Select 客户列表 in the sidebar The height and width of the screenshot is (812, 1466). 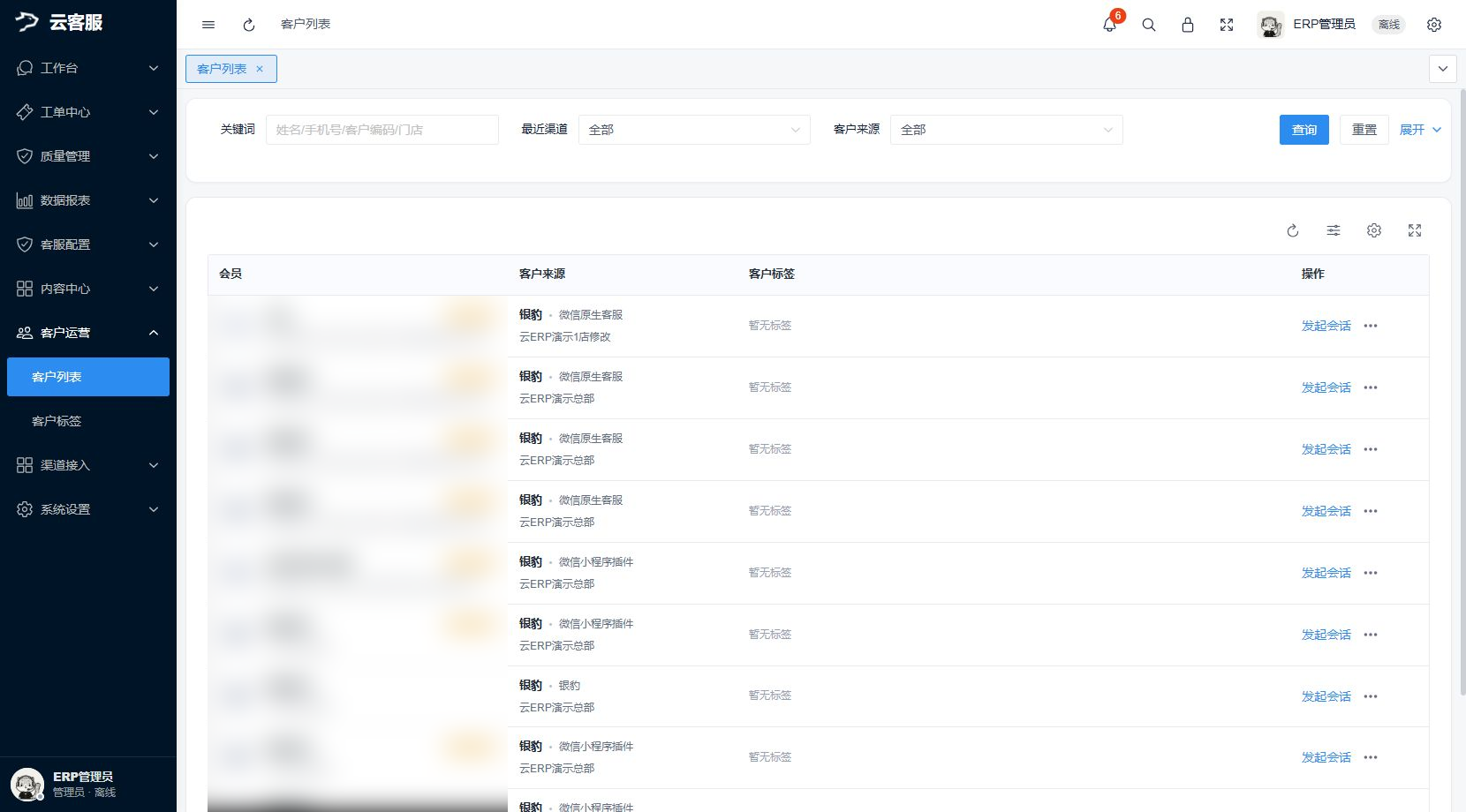pos(88,377)
